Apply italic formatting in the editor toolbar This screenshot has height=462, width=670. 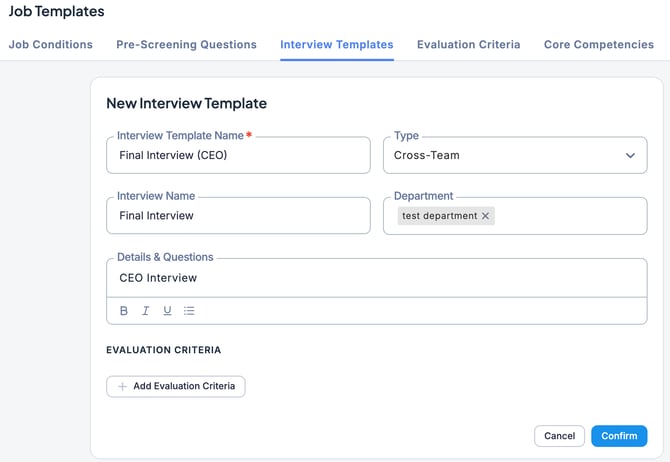145,311
